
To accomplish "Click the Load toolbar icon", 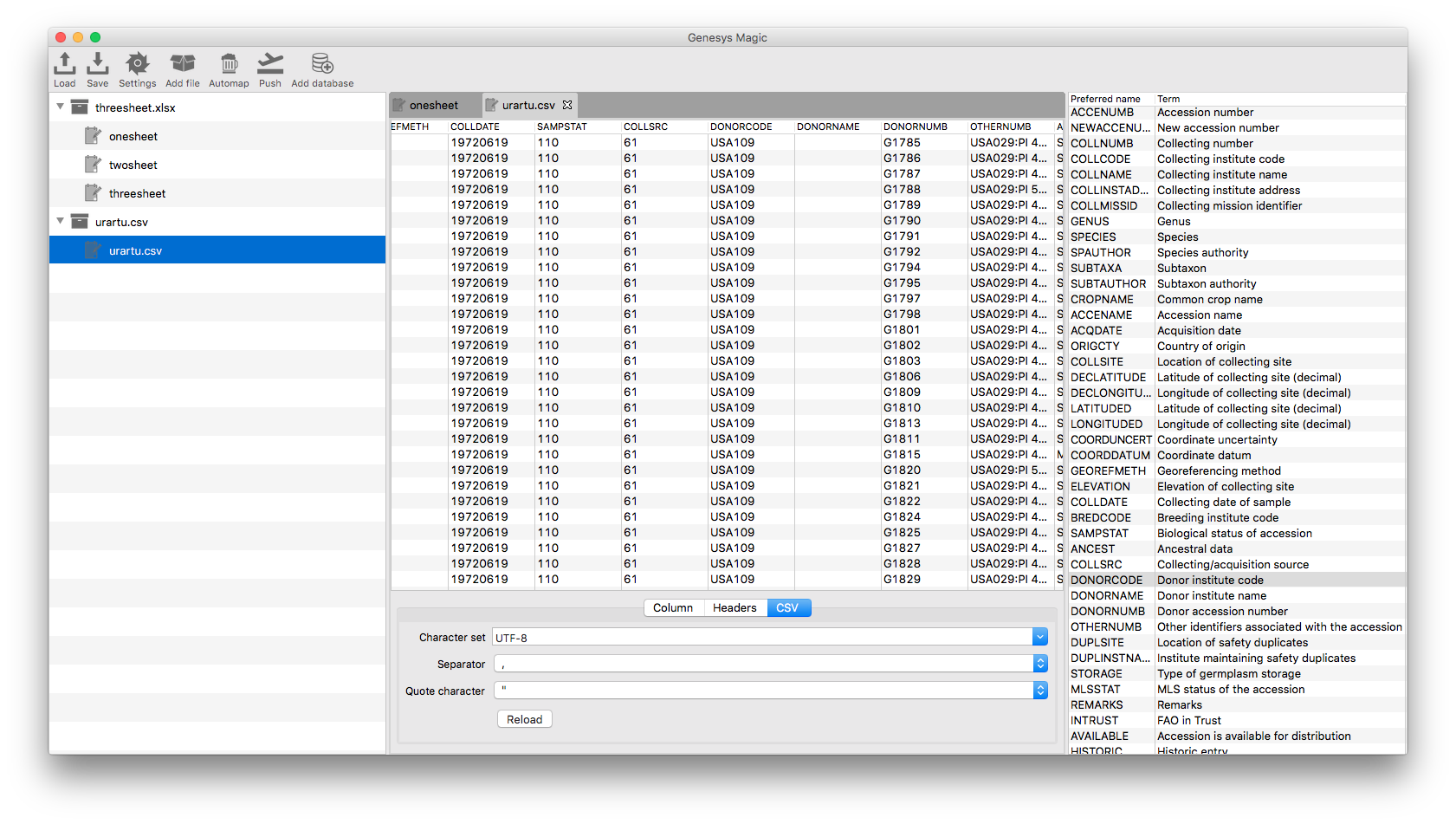I will (x=65, y=69).
